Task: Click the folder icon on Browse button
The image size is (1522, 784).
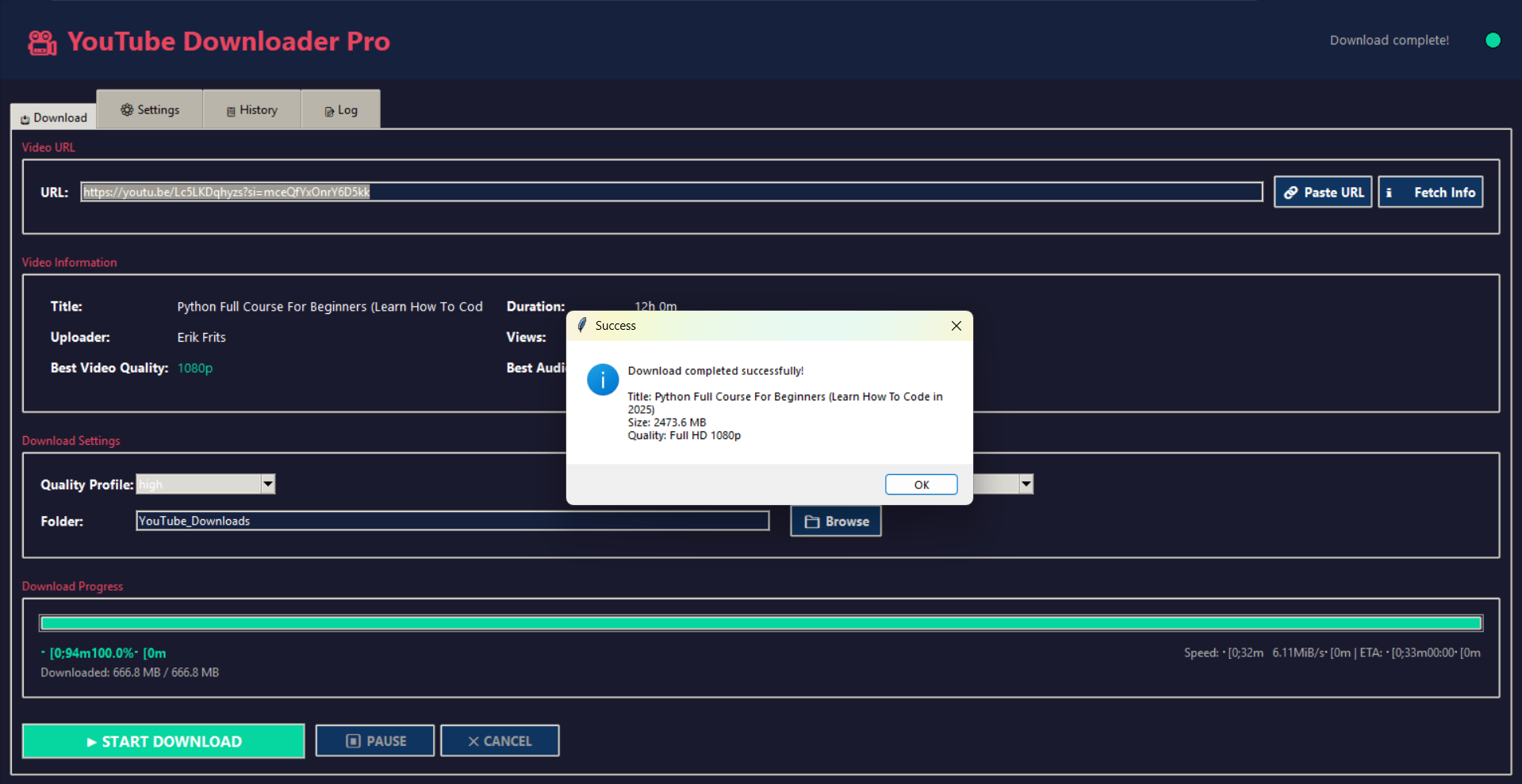Action: coord(811,522)
